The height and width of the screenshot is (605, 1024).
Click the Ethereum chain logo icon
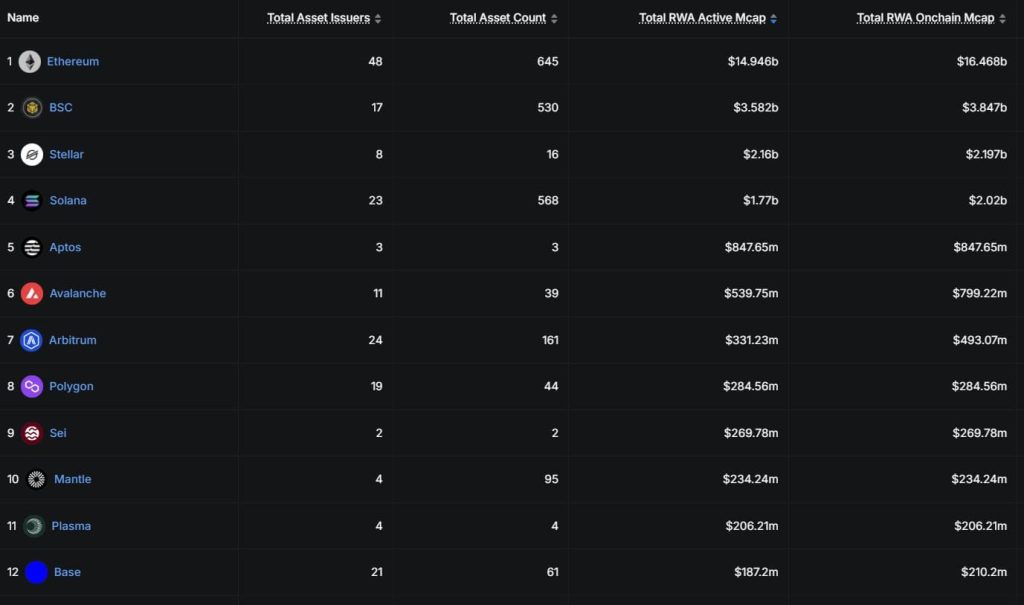(x=29, y=61)
